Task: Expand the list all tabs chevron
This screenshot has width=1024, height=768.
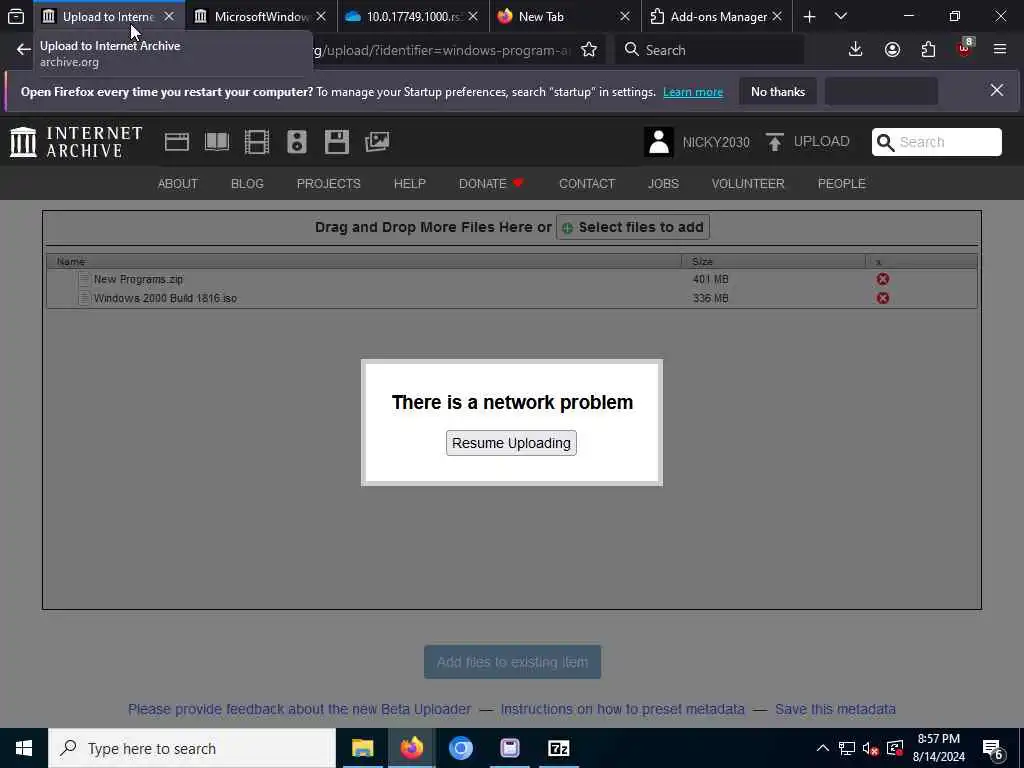Action: [841, 16]
